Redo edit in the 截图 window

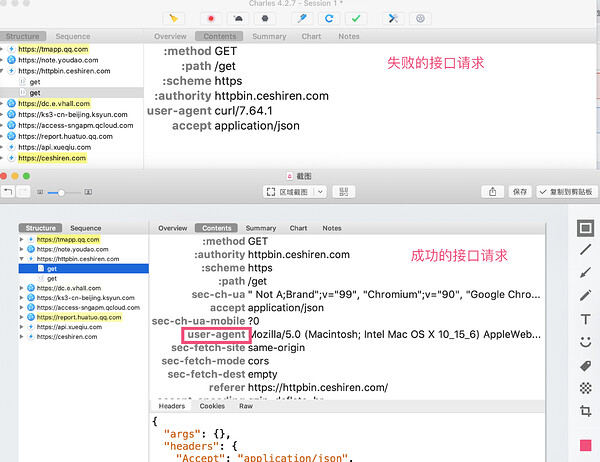(x=23, y=192)
